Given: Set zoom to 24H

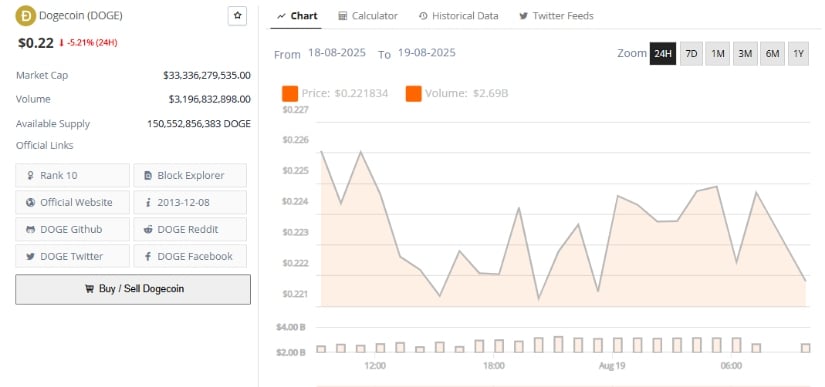Looking at the screenshot, I should click(663, 54).
